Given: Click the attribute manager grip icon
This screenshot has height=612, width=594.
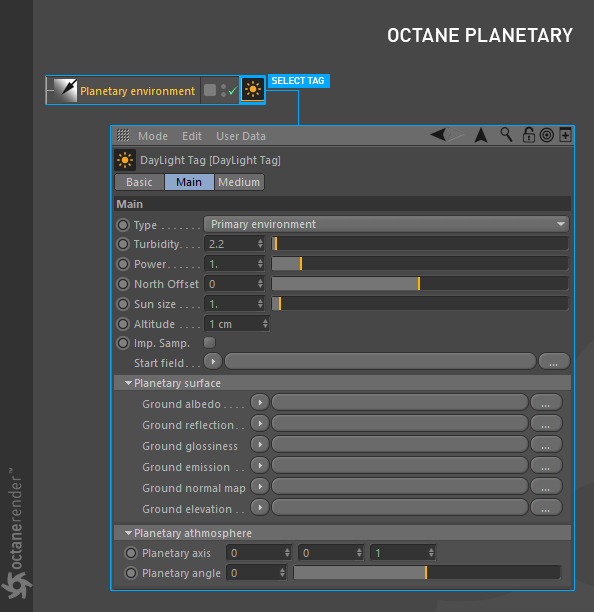Looking at the screenshot, I should pyautogui.click(x=123, y=135).
